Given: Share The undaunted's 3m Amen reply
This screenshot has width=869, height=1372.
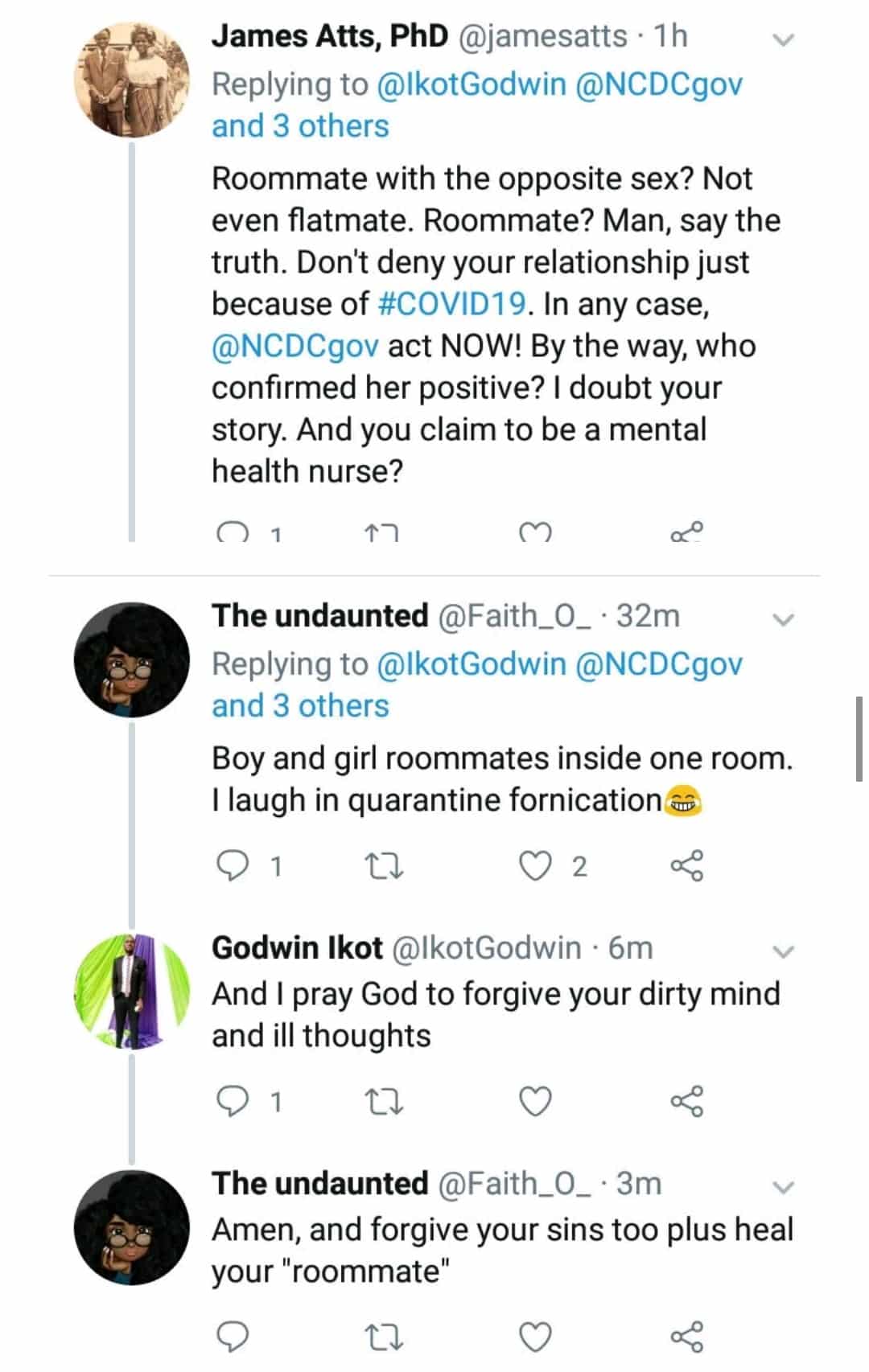Looking at the screenshot, I should point(686,1337).
